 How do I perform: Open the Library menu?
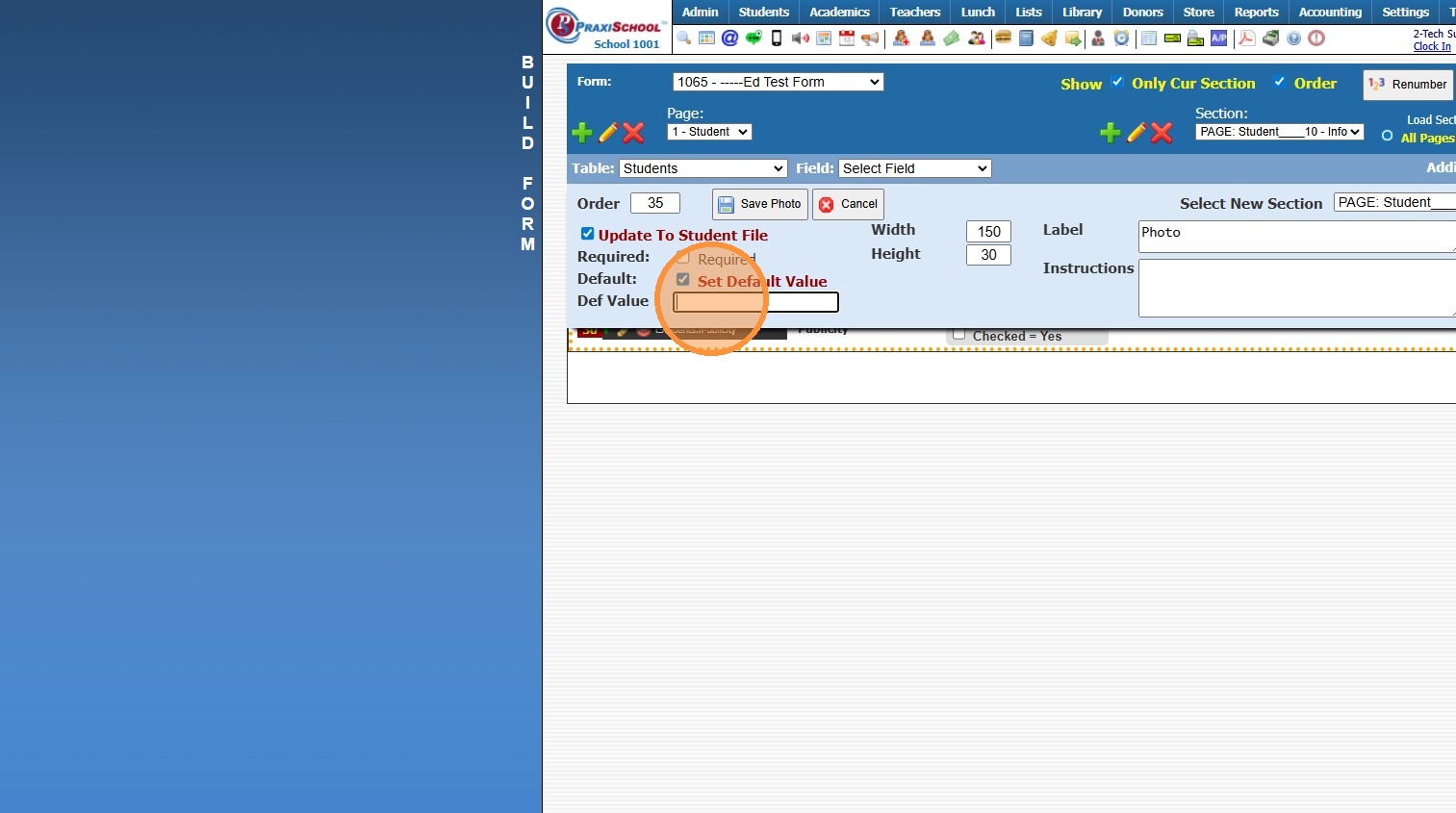click(1083, 12)
